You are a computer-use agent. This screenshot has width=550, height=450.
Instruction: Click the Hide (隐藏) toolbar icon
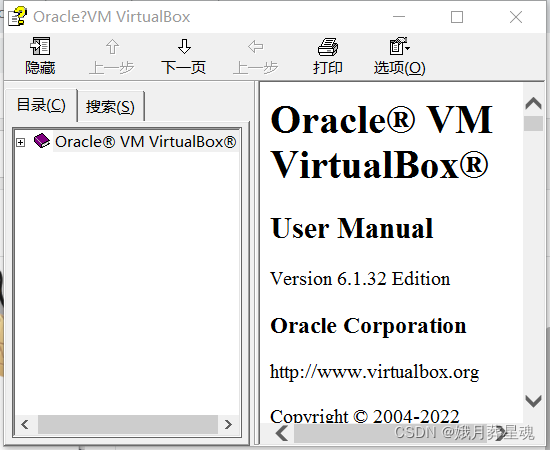(x=40, y=46)
